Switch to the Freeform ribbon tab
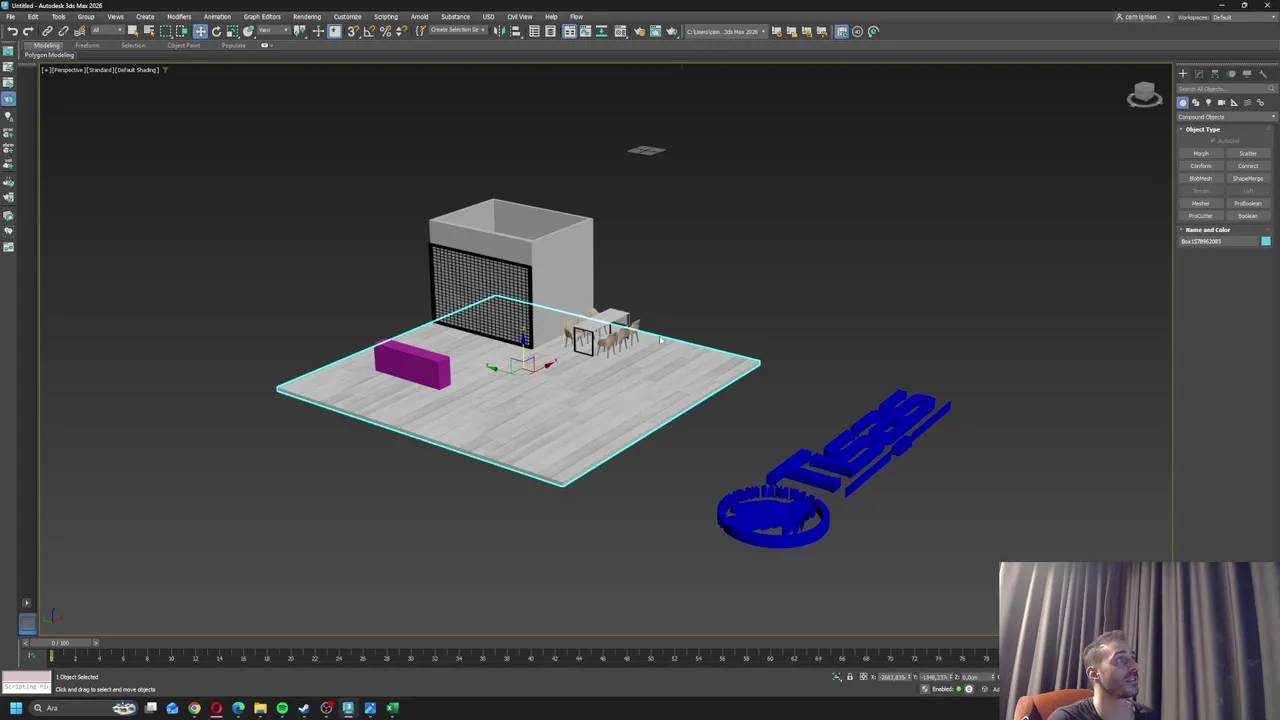Viewport: 1280px width, 720px height. (87, 45)
